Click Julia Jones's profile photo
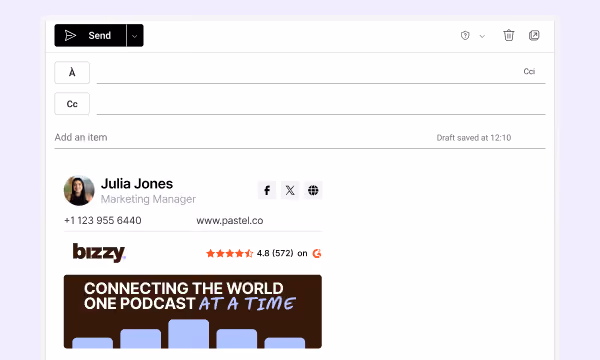This screenshot has height=360, width=600. pyautogui.click(x=79, y=191)
